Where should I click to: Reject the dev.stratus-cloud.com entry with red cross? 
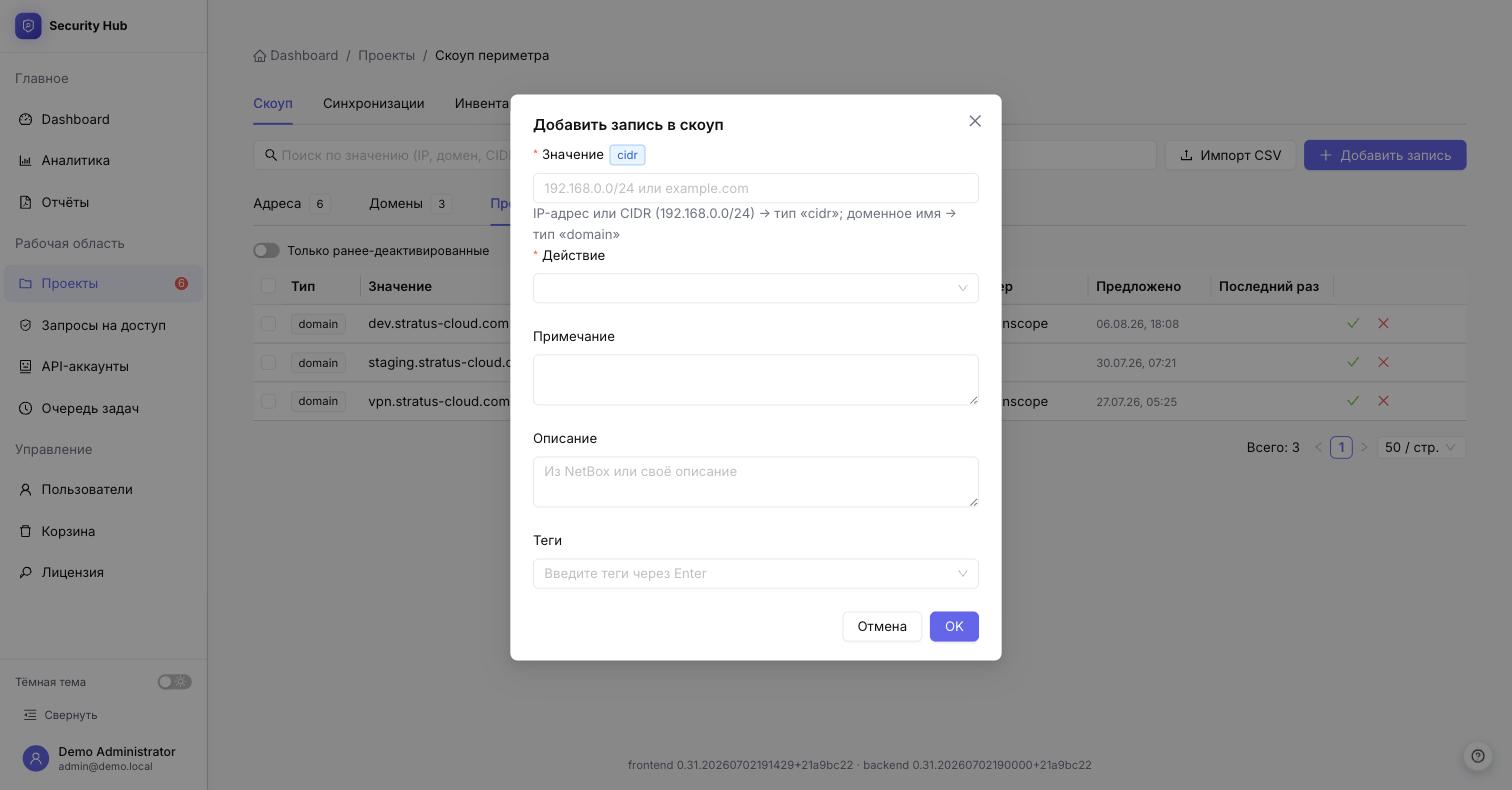pyautogui.click(x=1384, y=323)
